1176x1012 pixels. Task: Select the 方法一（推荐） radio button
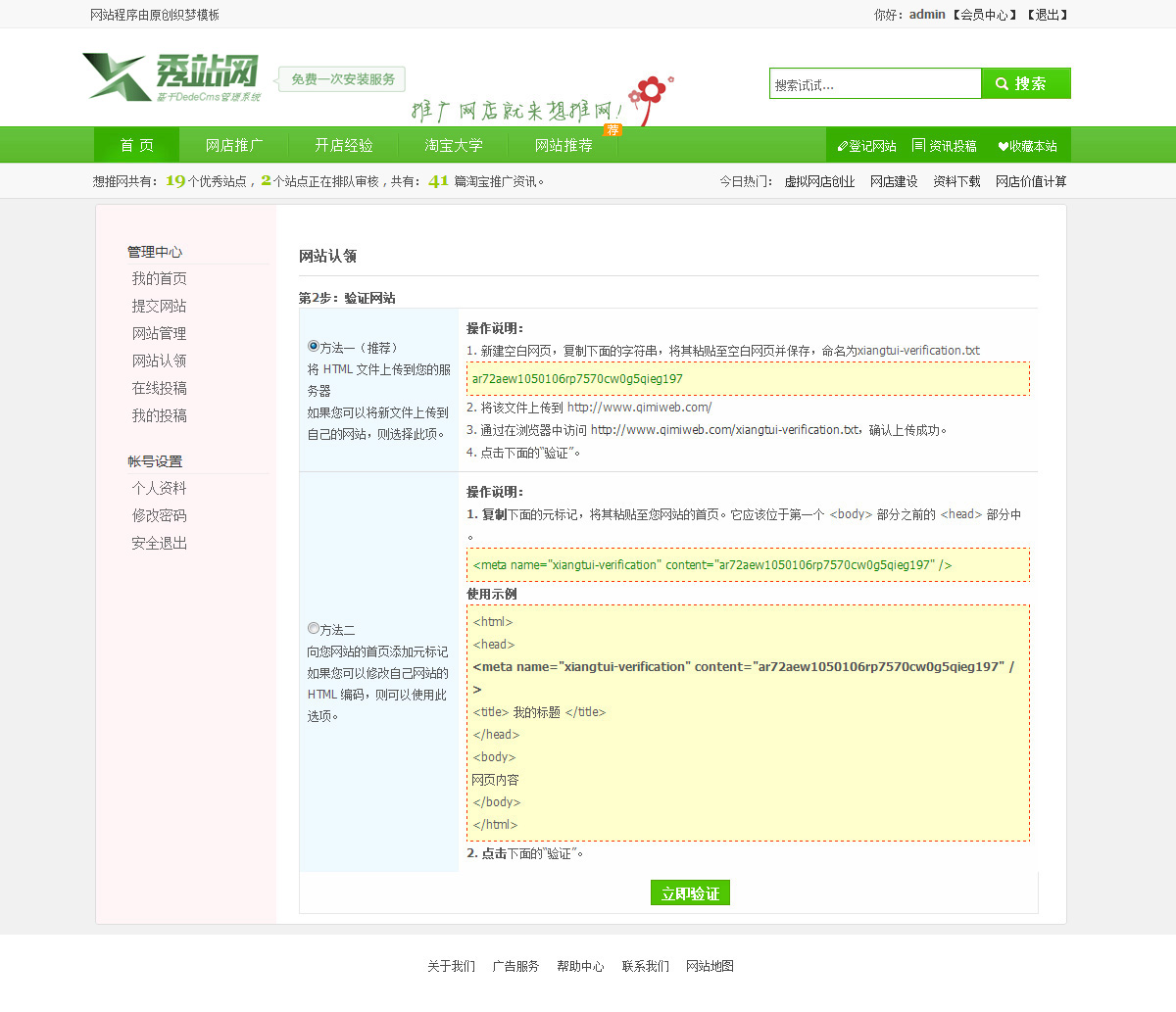coord(314,347)
